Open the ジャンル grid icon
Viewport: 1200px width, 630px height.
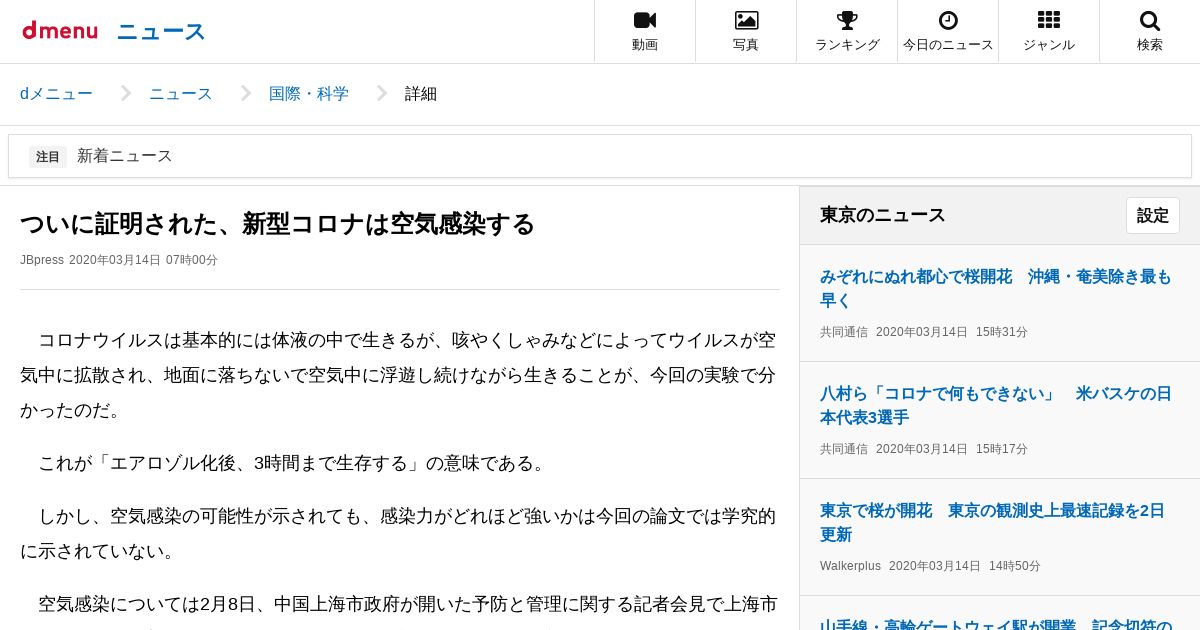[x=1049, y=20]
